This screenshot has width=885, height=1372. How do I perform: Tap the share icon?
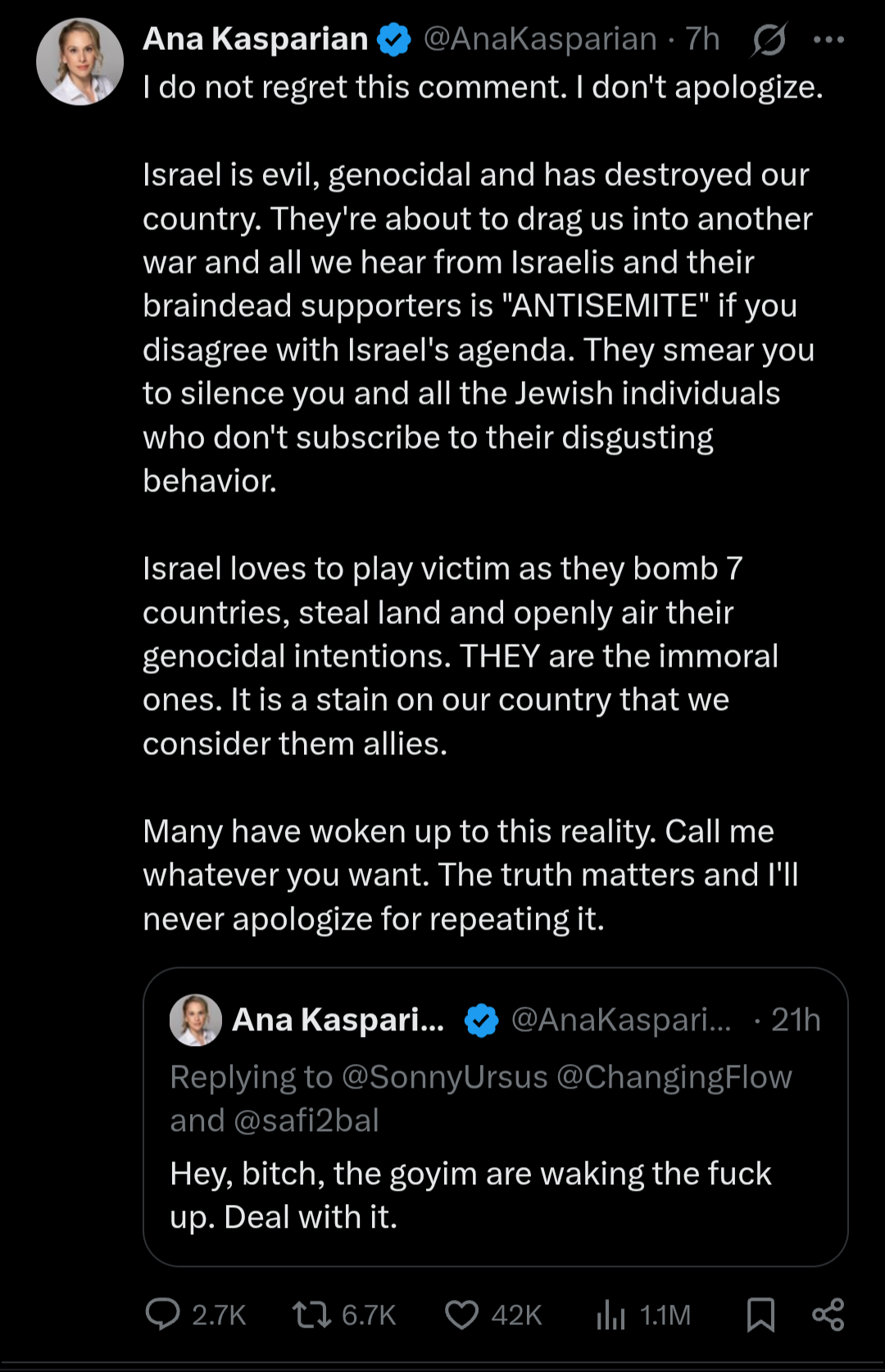[828, 1314]
